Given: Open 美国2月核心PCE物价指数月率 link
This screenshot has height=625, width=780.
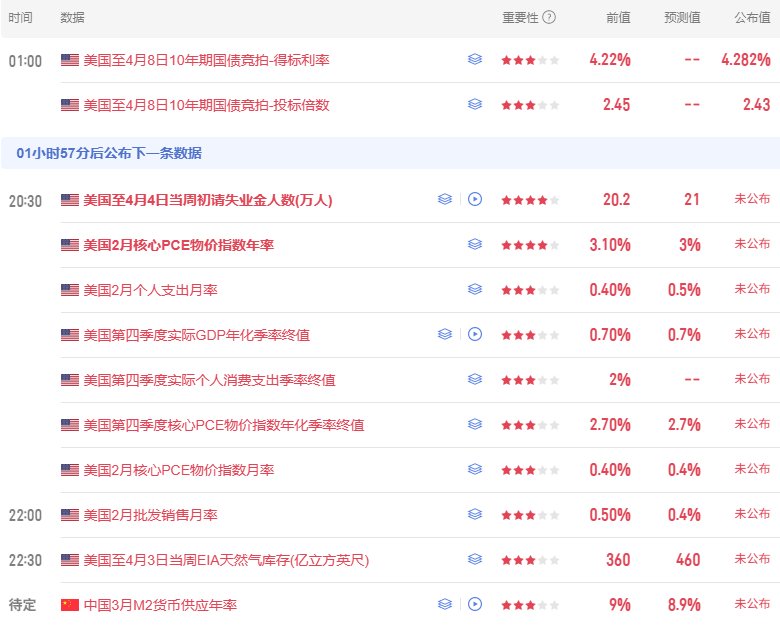Looking at the screenshot, I should 178,470.
